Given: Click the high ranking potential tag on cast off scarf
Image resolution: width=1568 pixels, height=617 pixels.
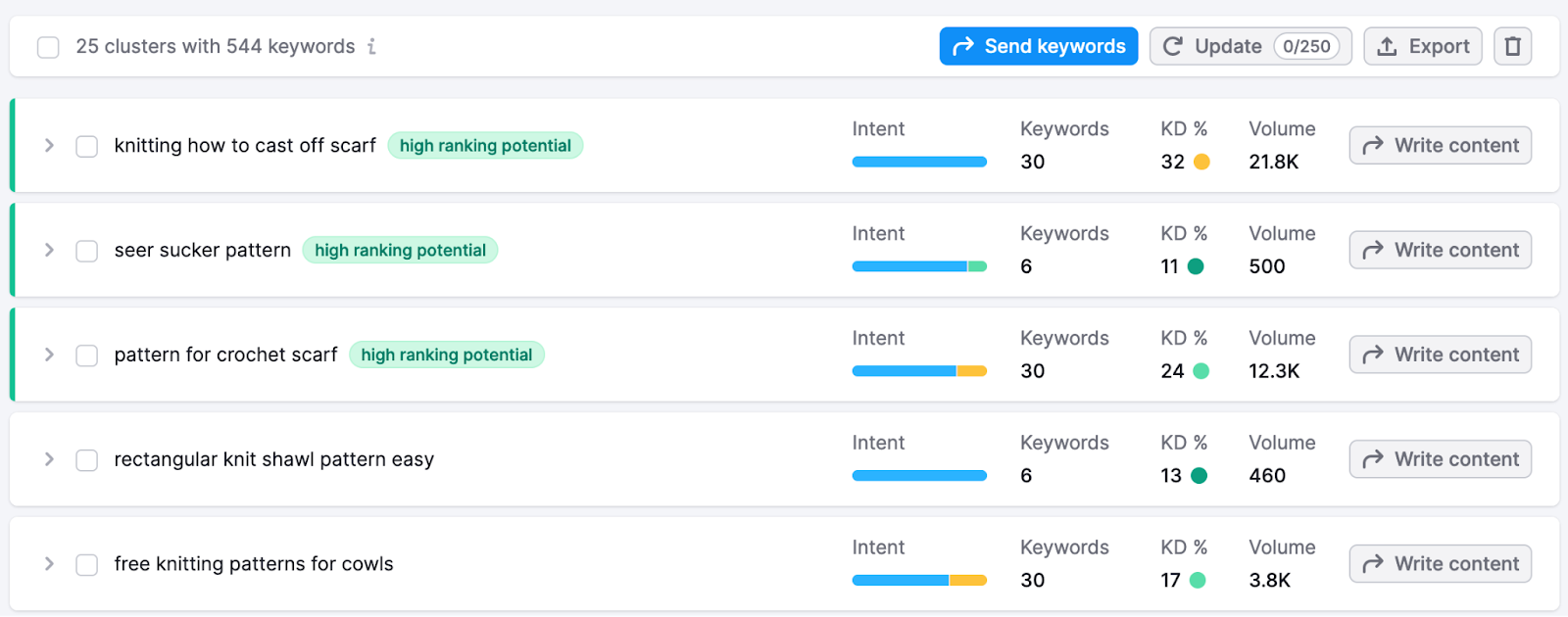Looking at the screenshot, I should (485, 146).
